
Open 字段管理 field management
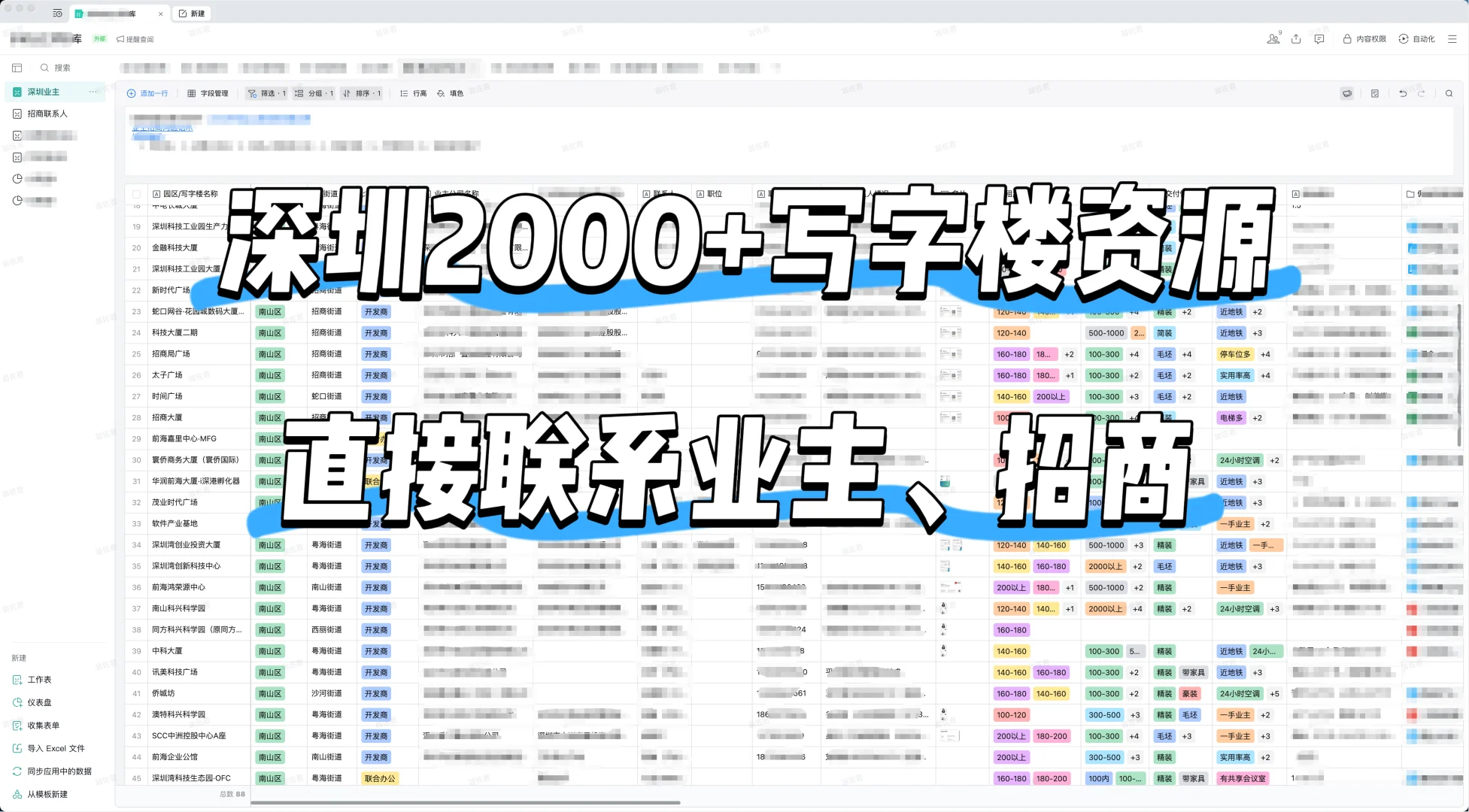coord(208,93)
